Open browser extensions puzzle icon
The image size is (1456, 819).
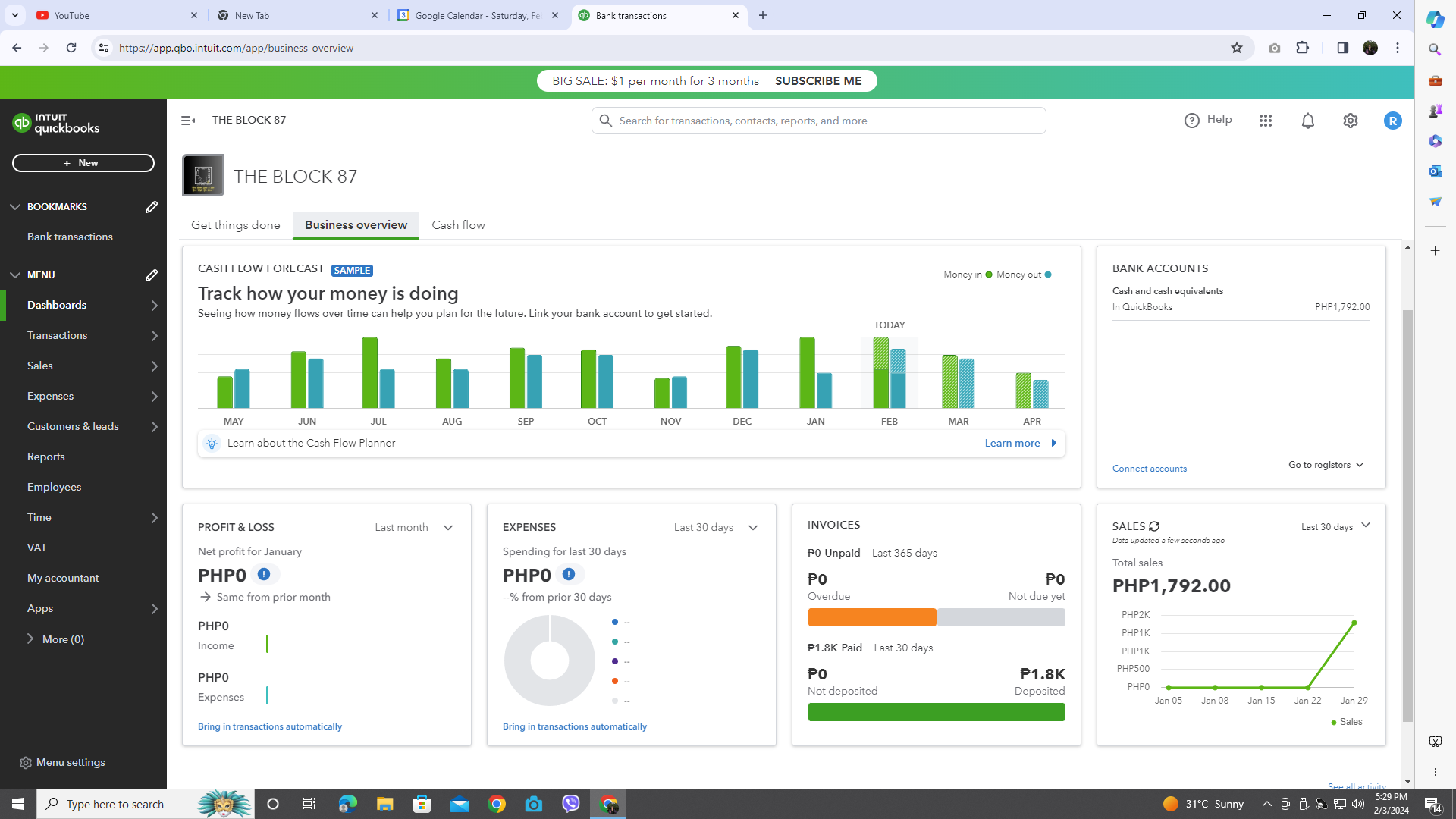pyautogui.click(x=1302, y=48)
